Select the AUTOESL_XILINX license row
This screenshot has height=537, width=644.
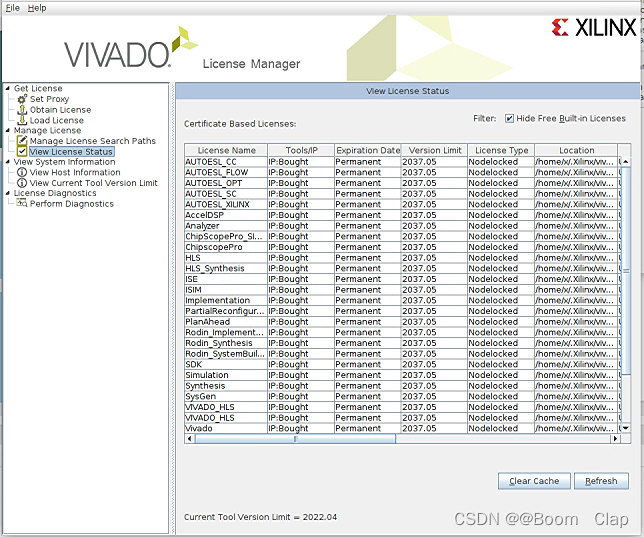401,204
